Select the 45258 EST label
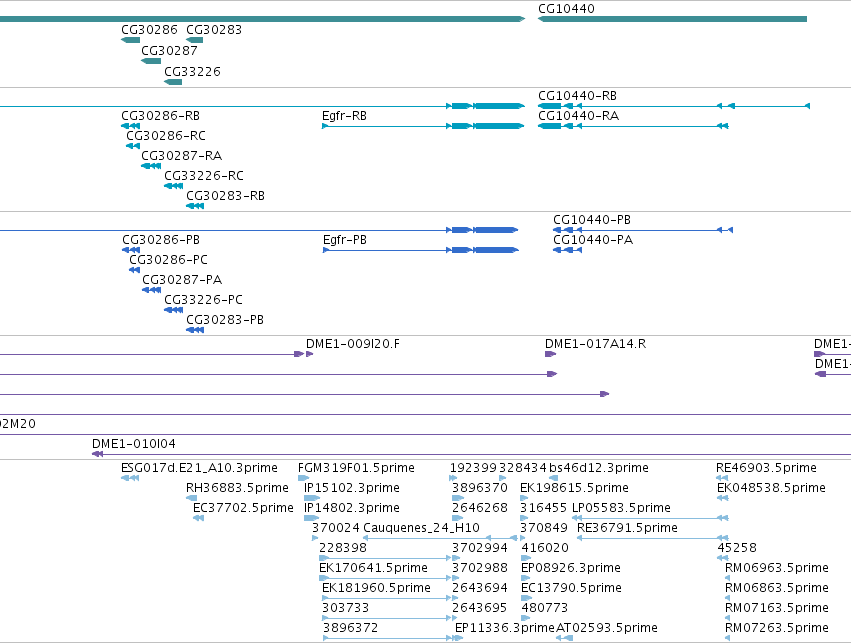Screen dimensions: 851x643 coord(737,548)
